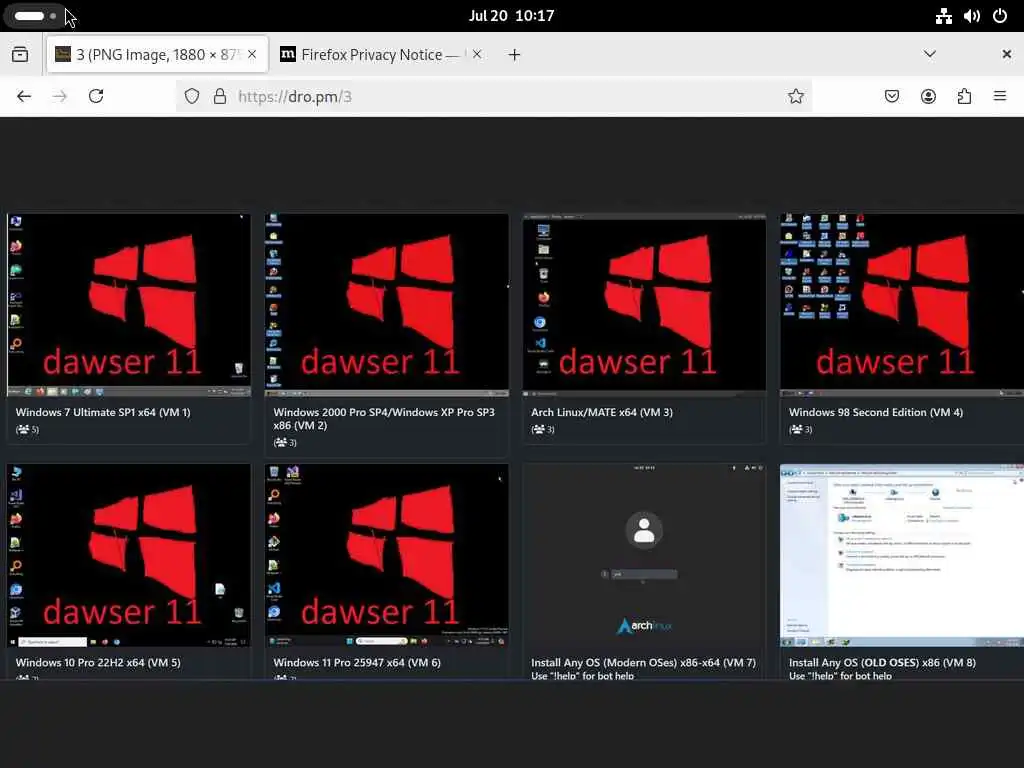The height and width of the screenshot is (768, 1024).
Task: Open the Extensions puzzle icon
Action: [x=964, y=96]
